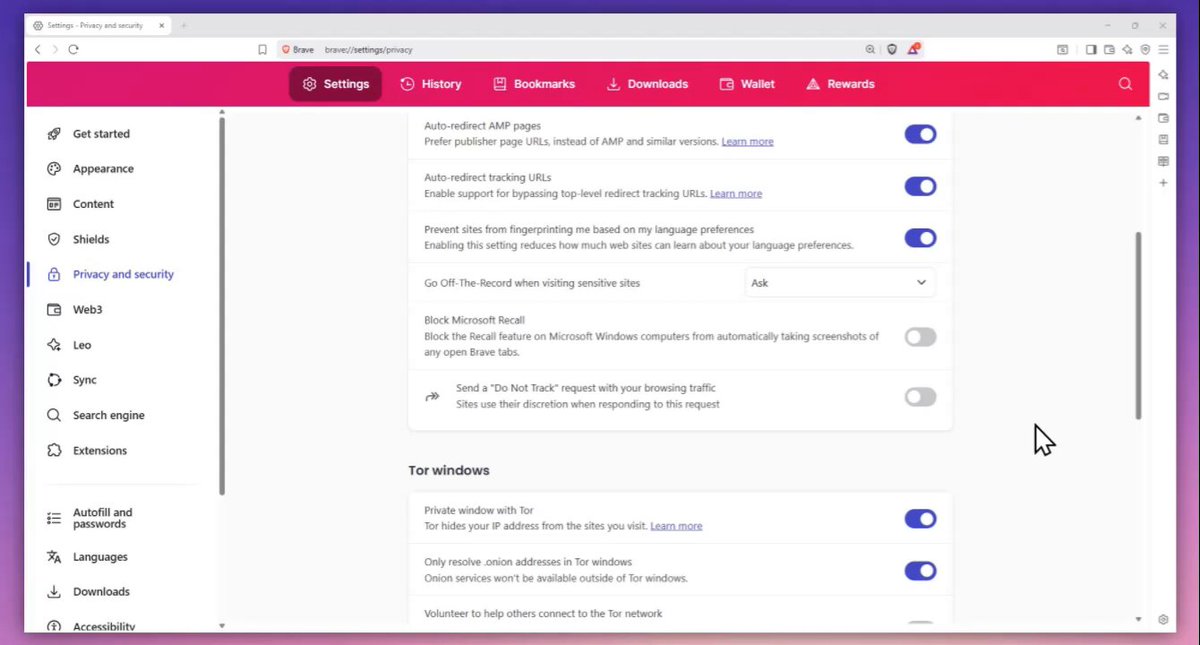Reload the page with the refresh icon

(x=74, y=49)
